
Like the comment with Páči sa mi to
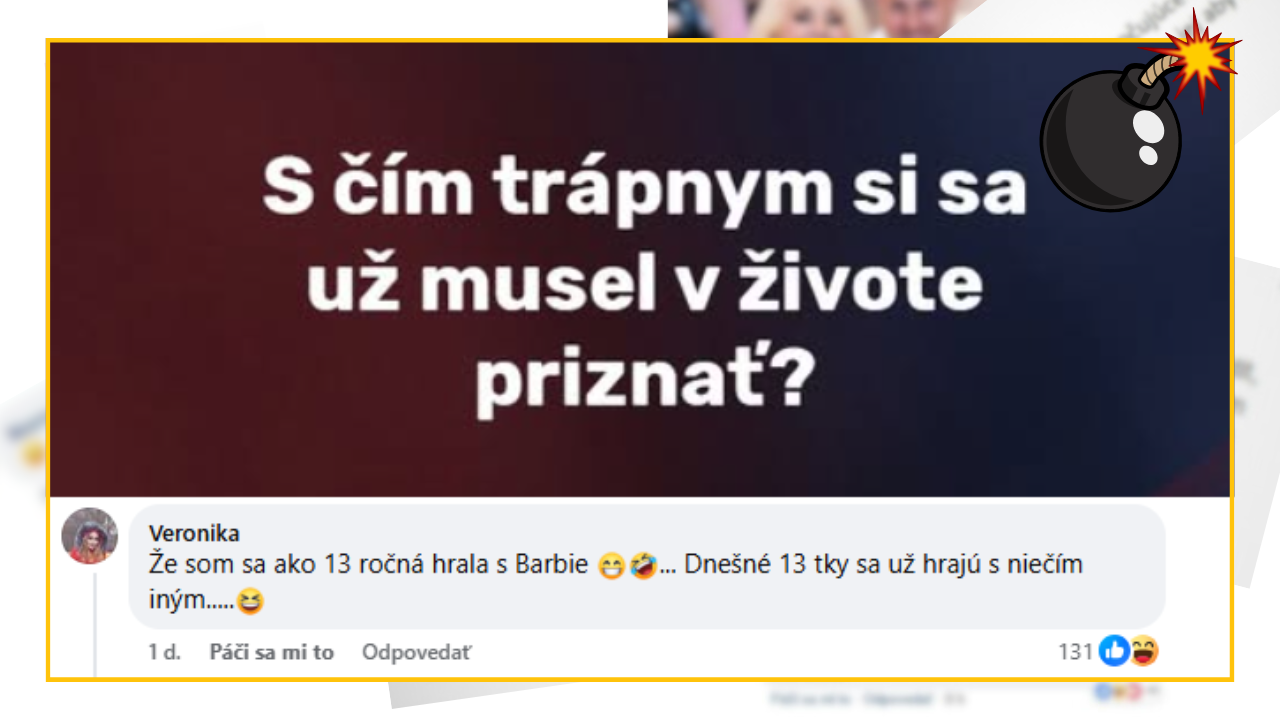(x=271, y=652)
